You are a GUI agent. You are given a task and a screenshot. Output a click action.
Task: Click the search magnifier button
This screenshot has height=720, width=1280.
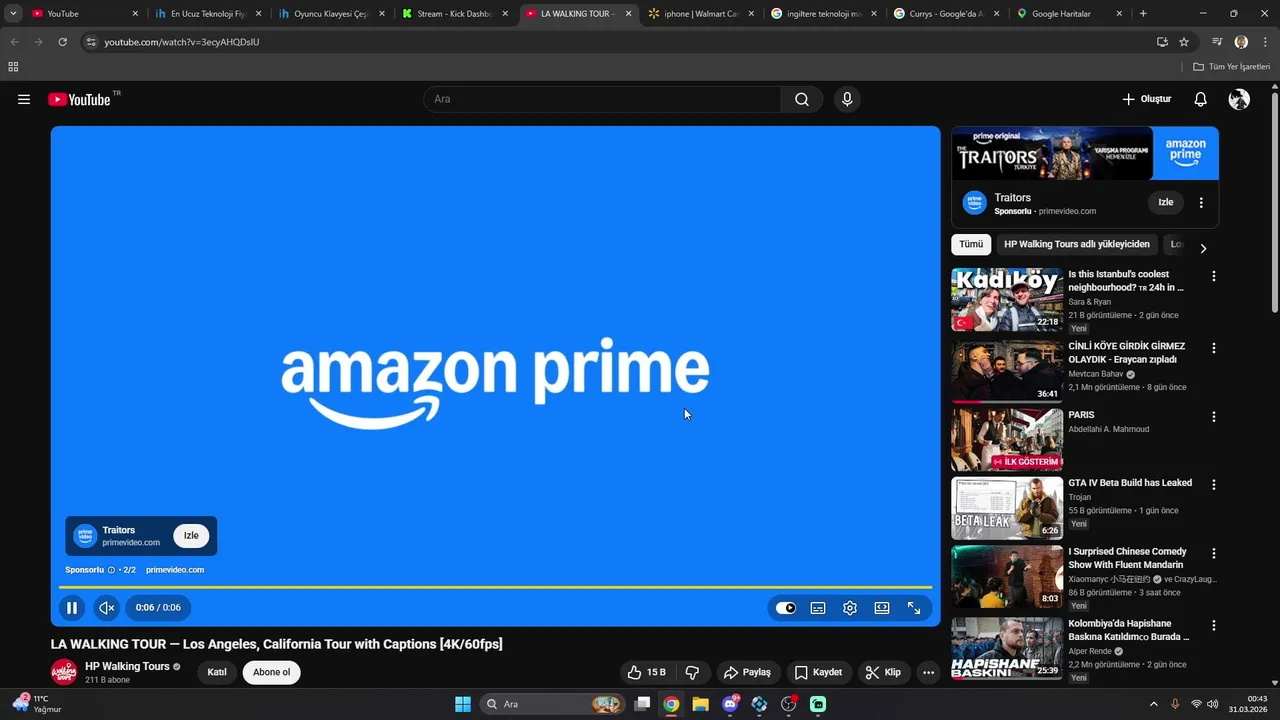802,99
